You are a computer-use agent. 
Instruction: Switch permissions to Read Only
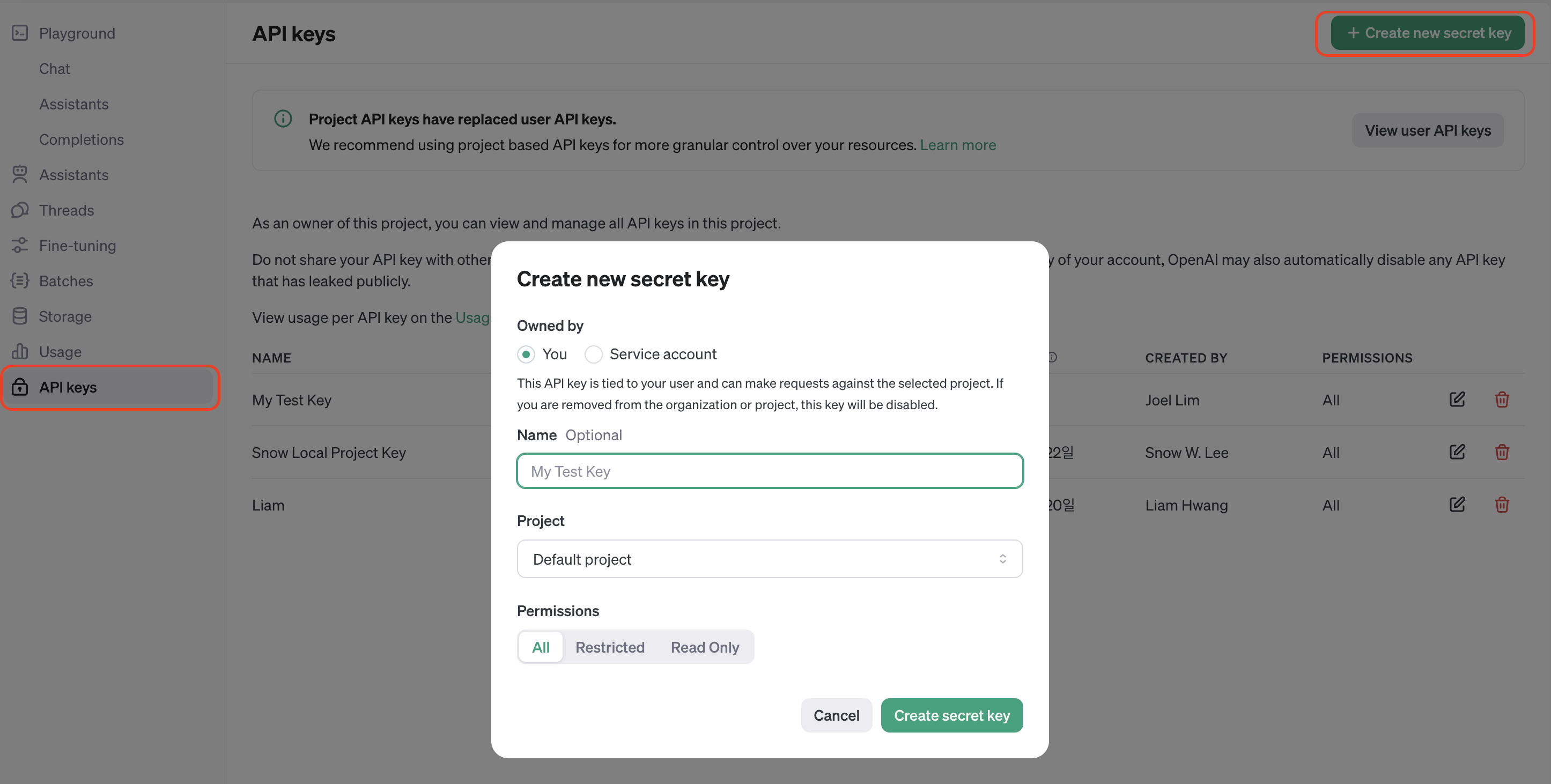pyautogui.click(x=705, y=647)
